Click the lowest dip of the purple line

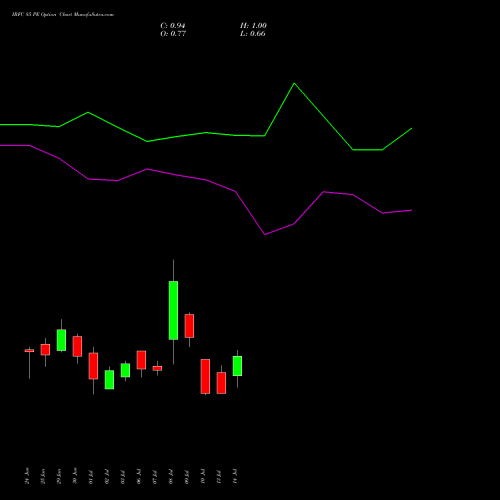265,234
